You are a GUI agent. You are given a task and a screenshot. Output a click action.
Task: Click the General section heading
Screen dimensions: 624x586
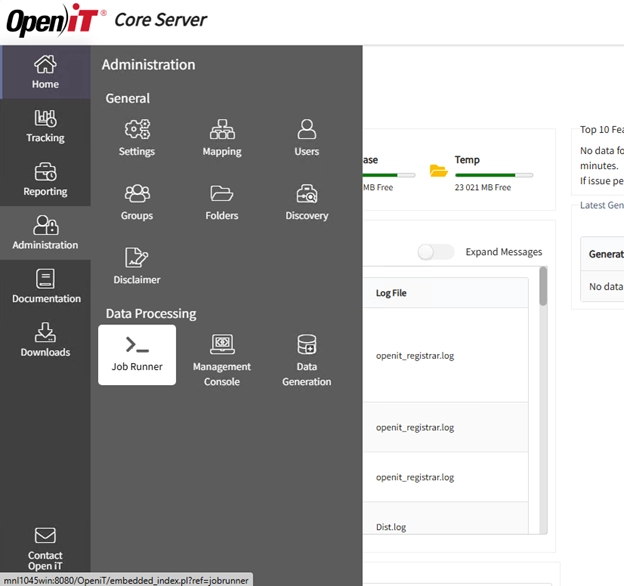coord(128,98)
